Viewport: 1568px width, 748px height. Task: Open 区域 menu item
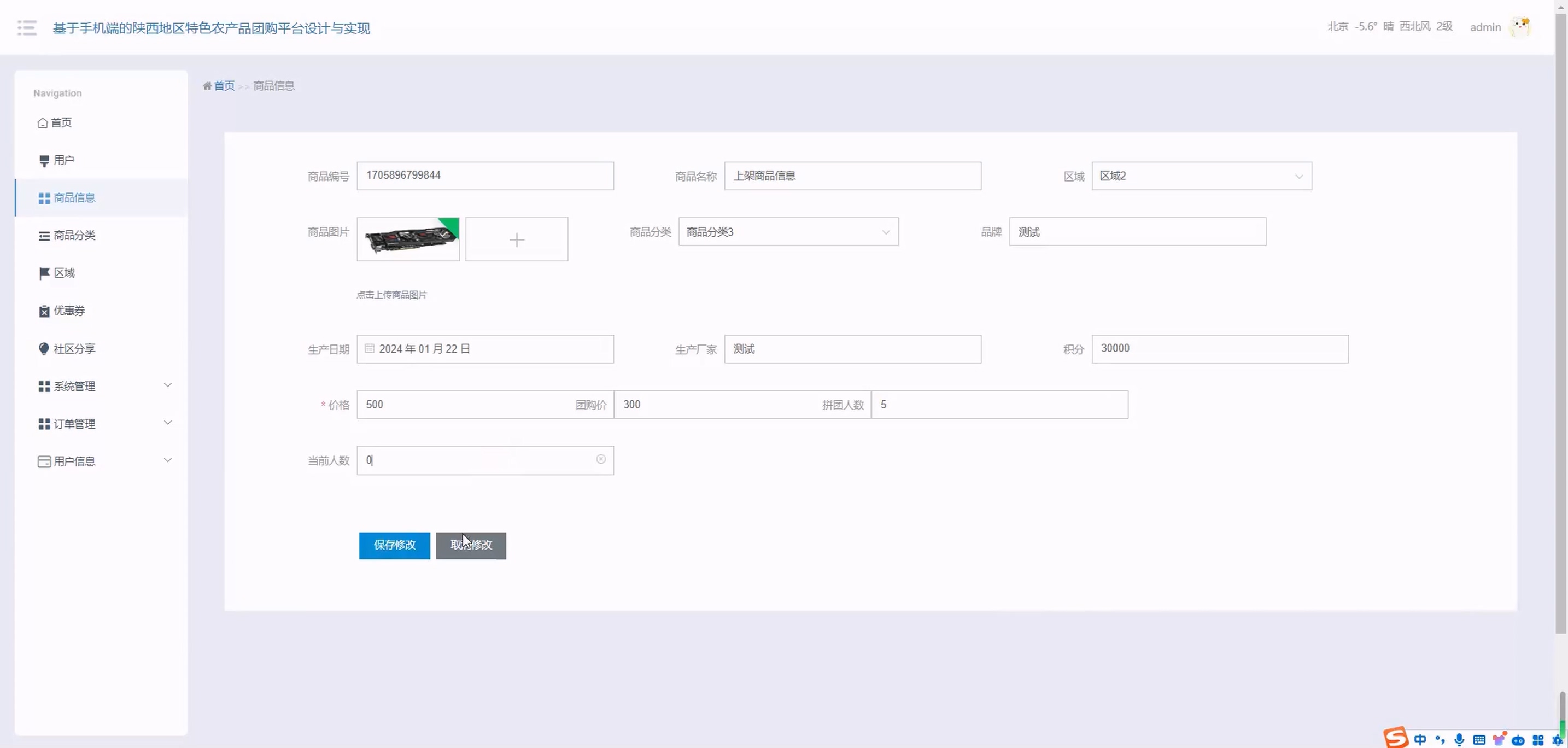click(x=102, y=273)
